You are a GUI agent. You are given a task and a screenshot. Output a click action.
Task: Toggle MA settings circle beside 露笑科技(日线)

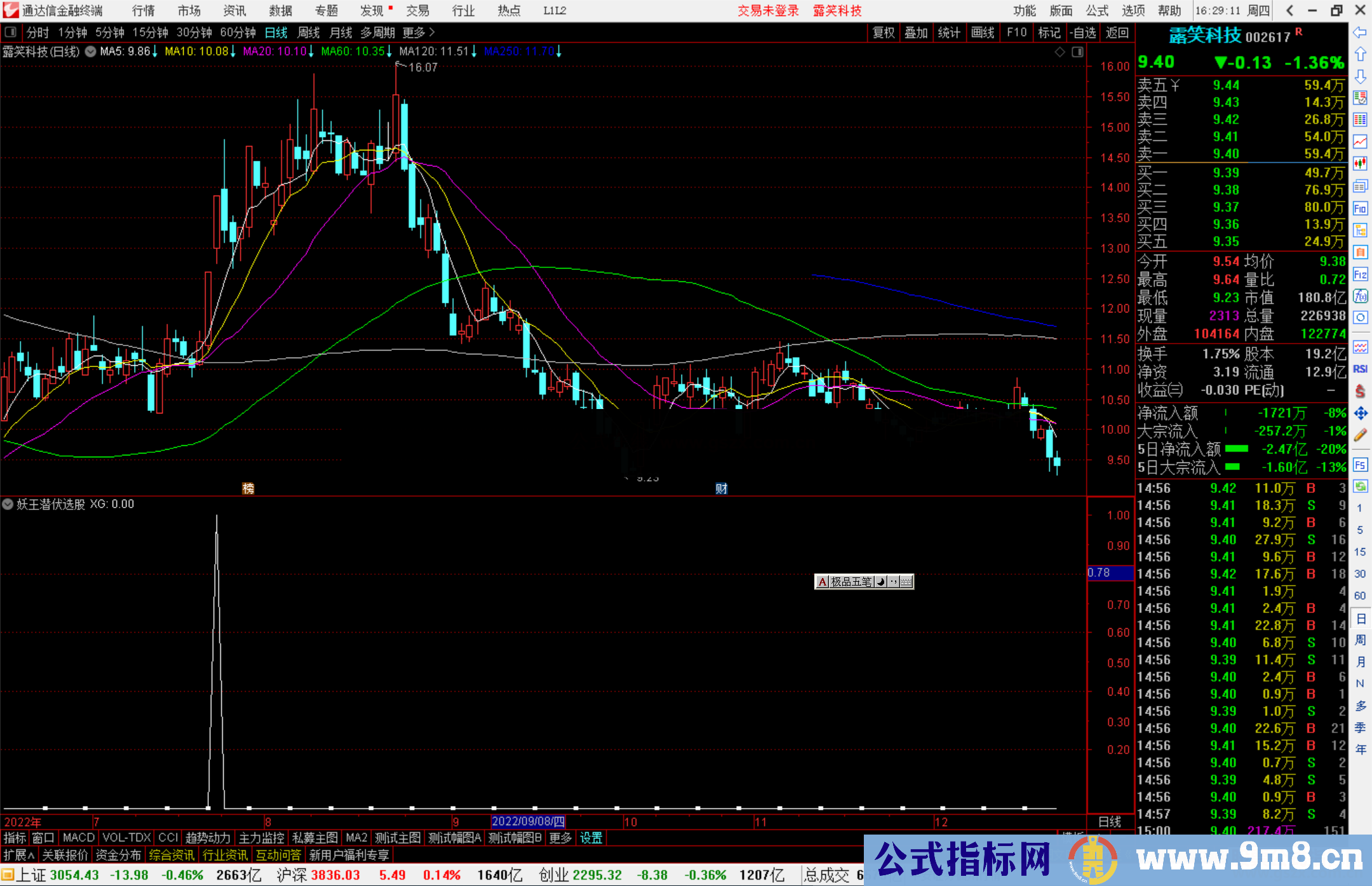point(91,51)
